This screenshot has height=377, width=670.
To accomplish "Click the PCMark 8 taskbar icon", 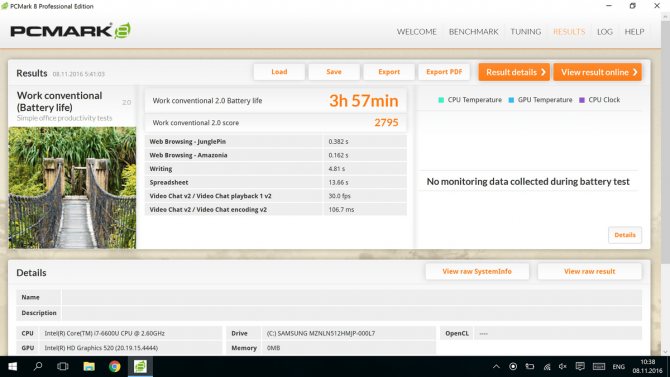I will coord(140,366).
